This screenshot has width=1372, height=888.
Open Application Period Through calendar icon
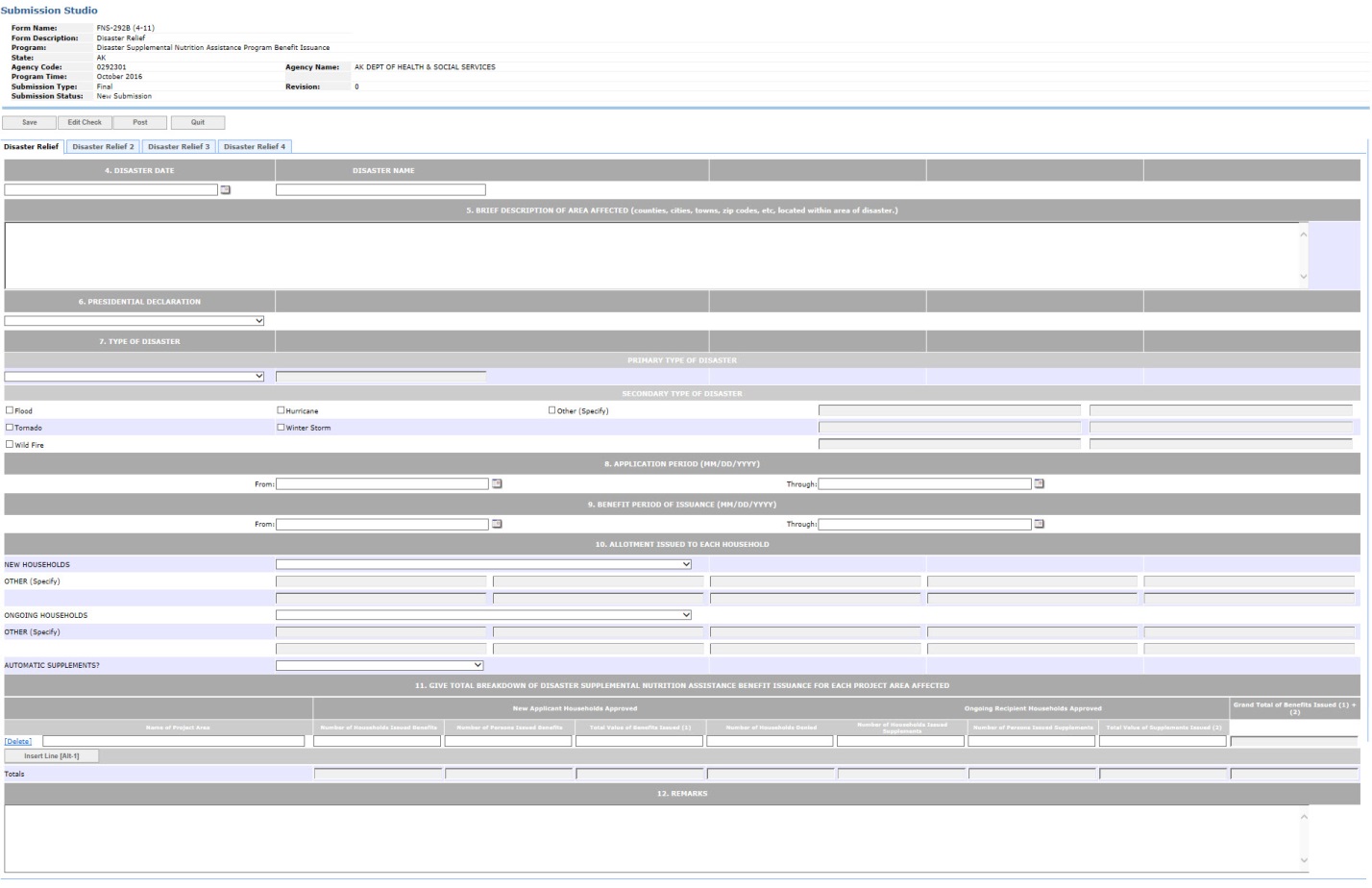[x=1039, y=483]
